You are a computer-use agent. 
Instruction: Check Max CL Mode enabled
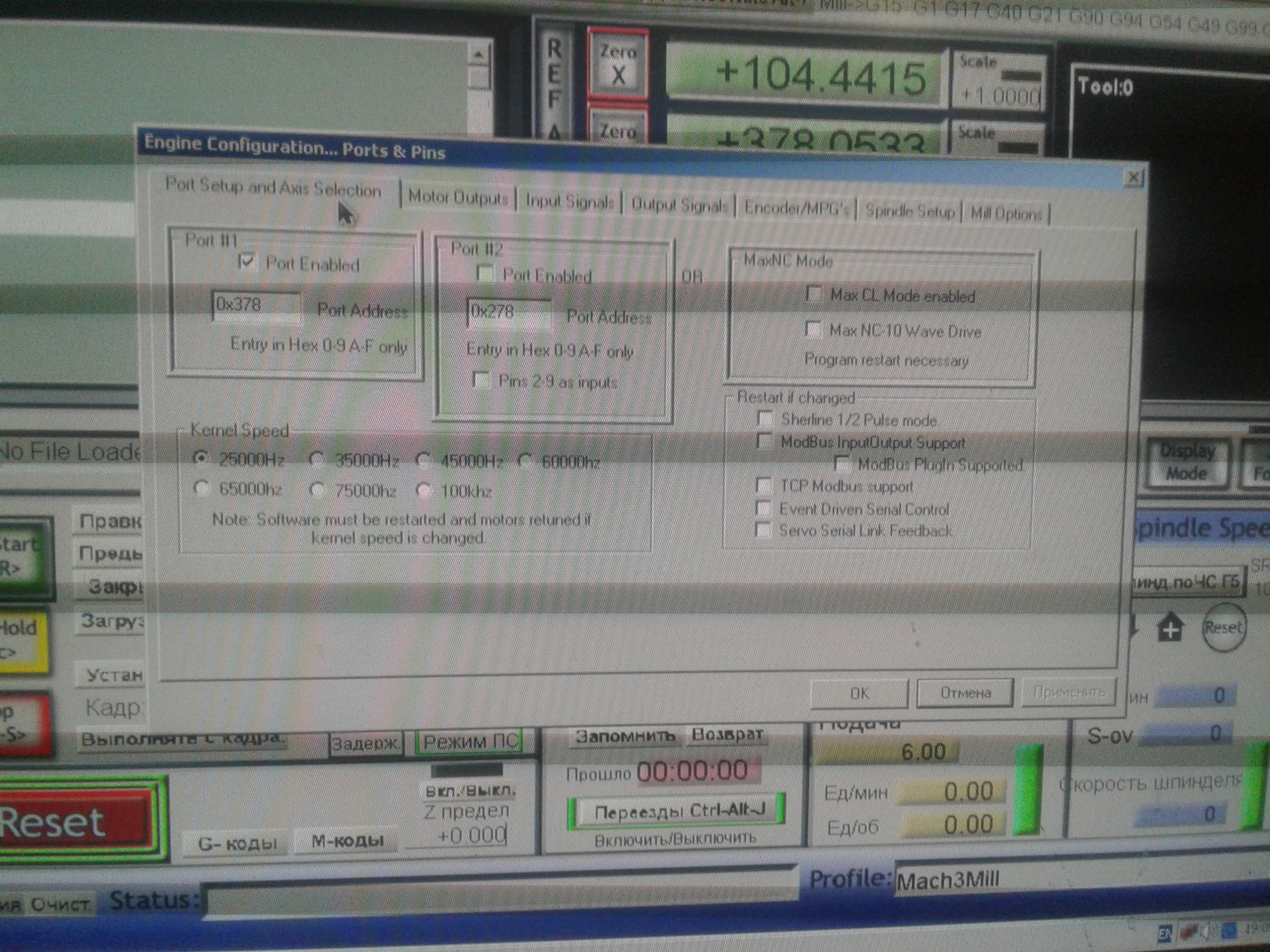pyautogui.click(x=813, y=294)
